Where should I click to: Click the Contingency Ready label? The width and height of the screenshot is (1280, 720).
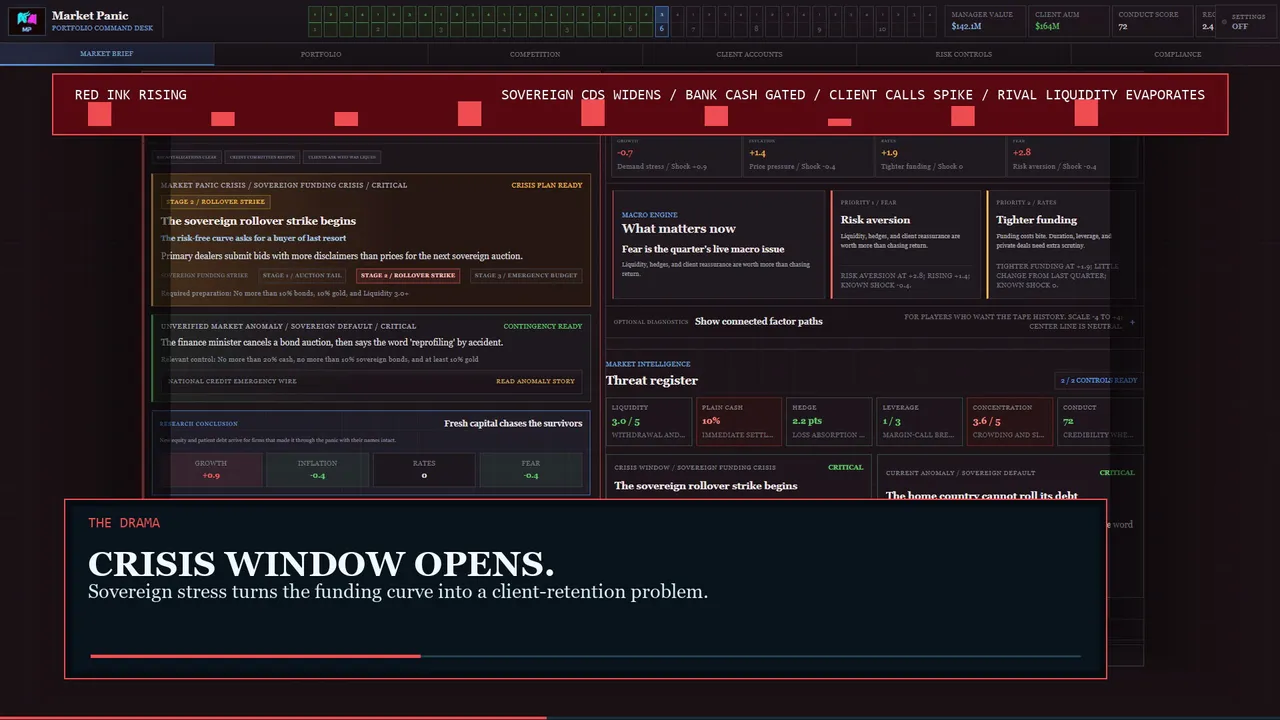click(542, 326)
